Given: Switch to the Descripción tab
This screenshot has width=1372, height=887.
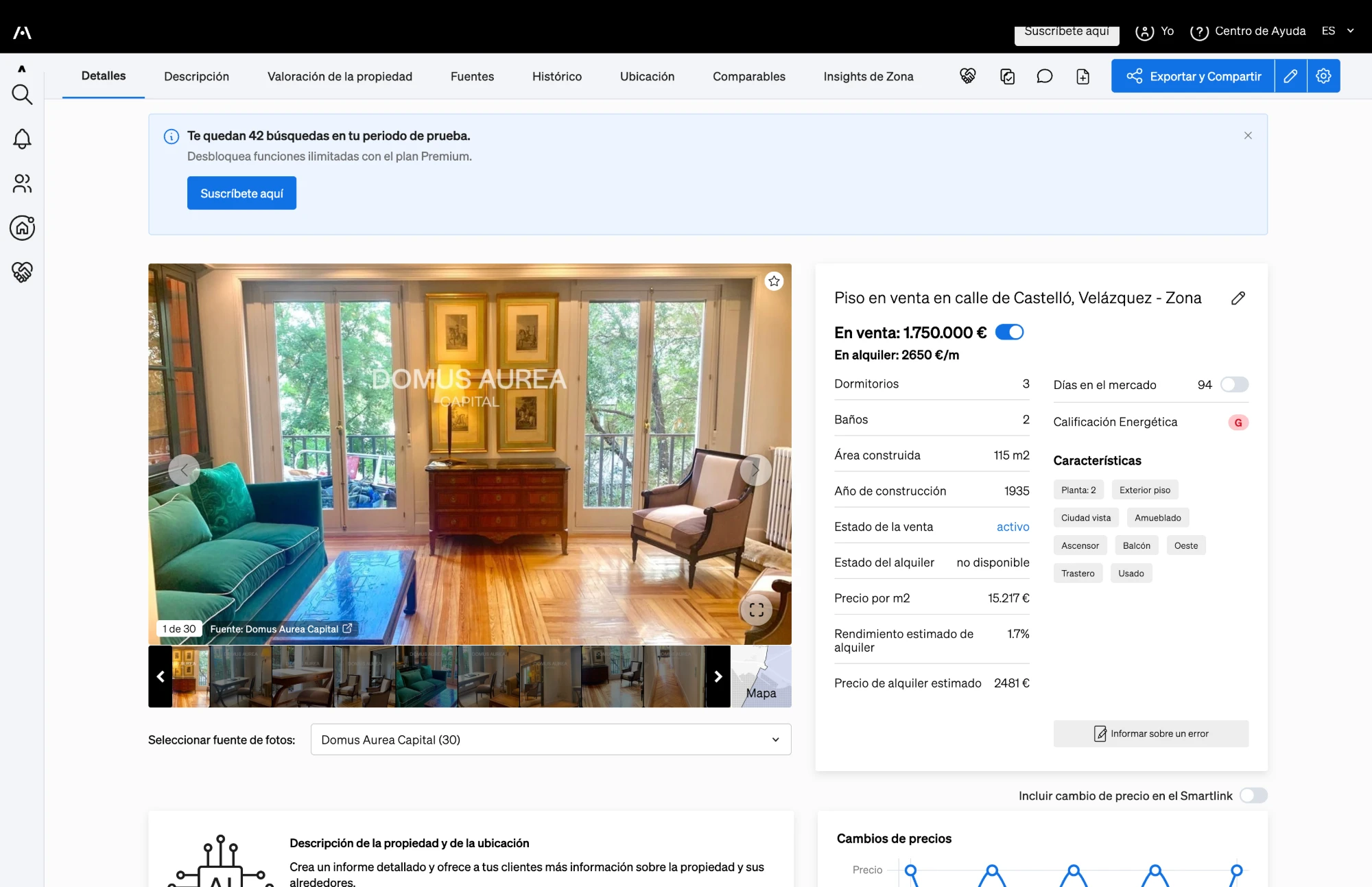Looking at the screenshot, I should 196,77.
